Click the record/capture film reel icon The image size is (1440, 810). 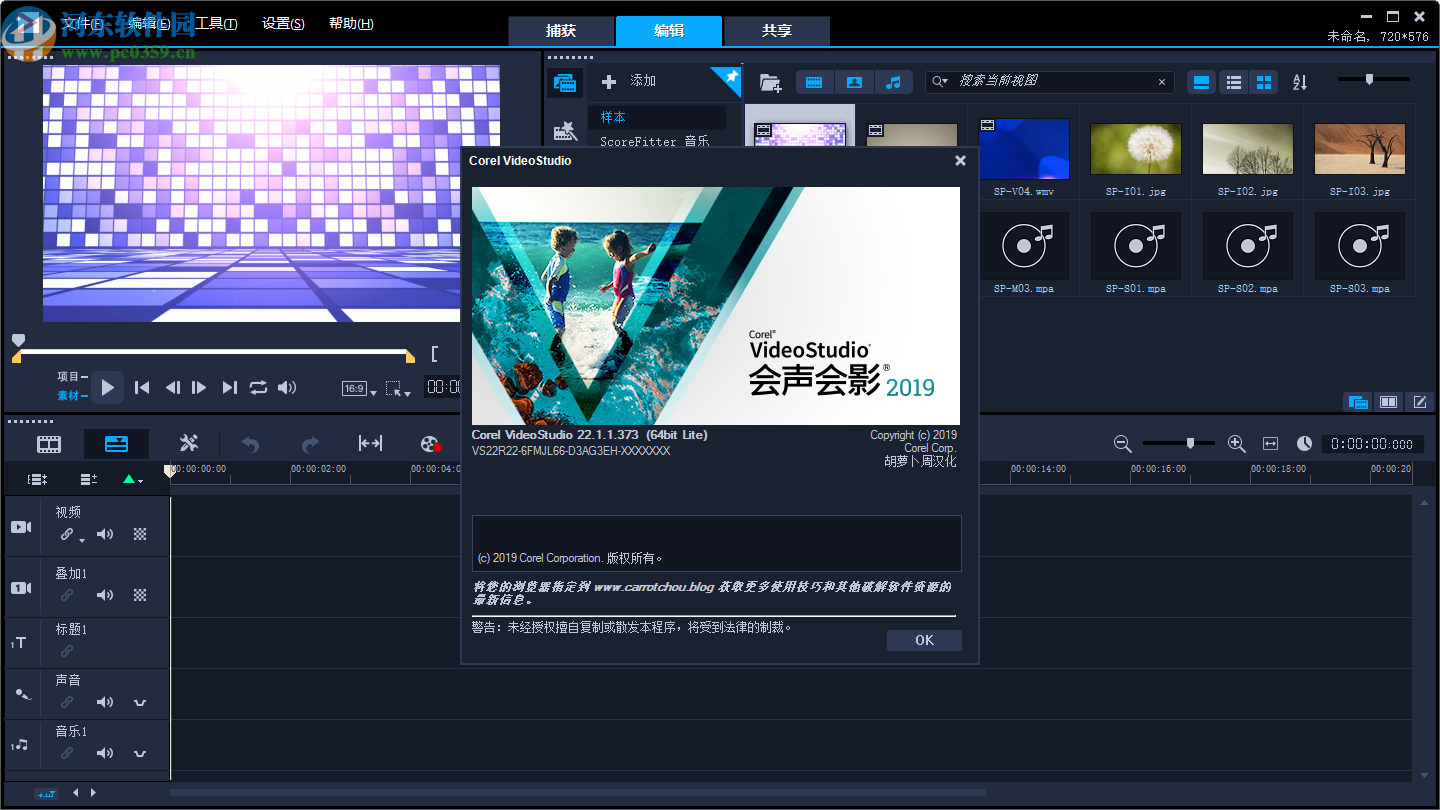click(430, 443)
